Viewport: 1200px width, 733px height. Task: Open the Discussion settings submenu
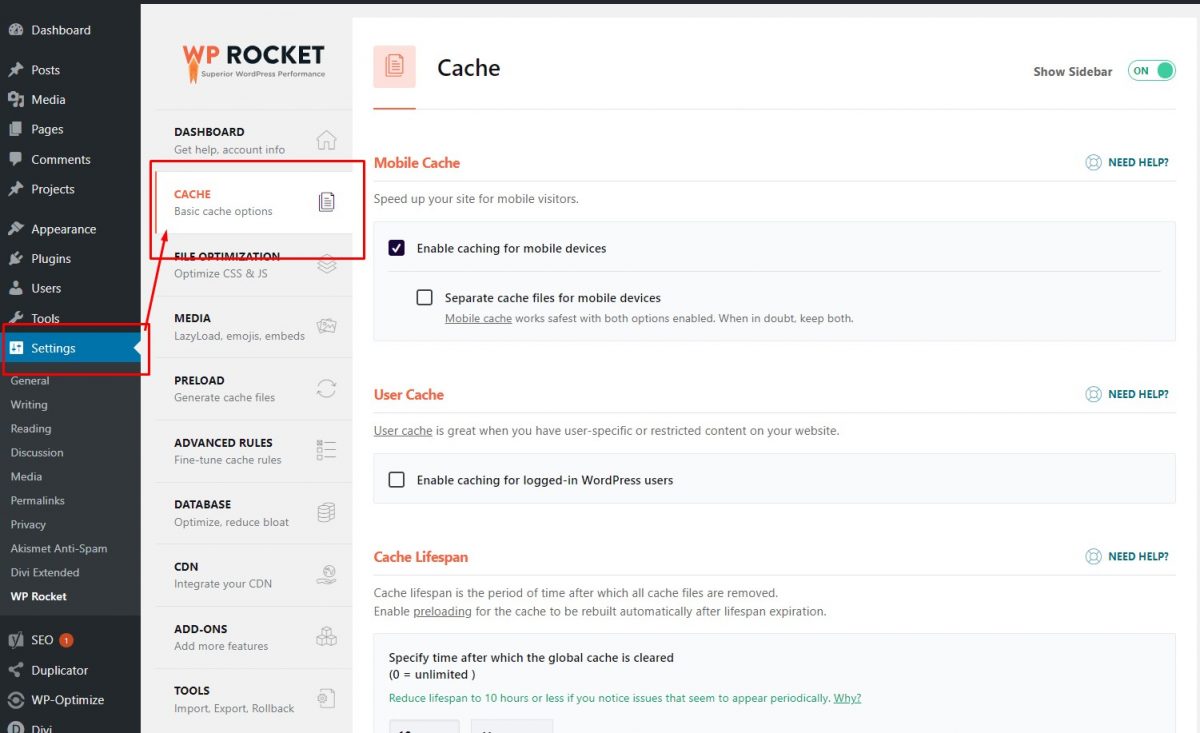pyautogui.click(x=37, y=453)
